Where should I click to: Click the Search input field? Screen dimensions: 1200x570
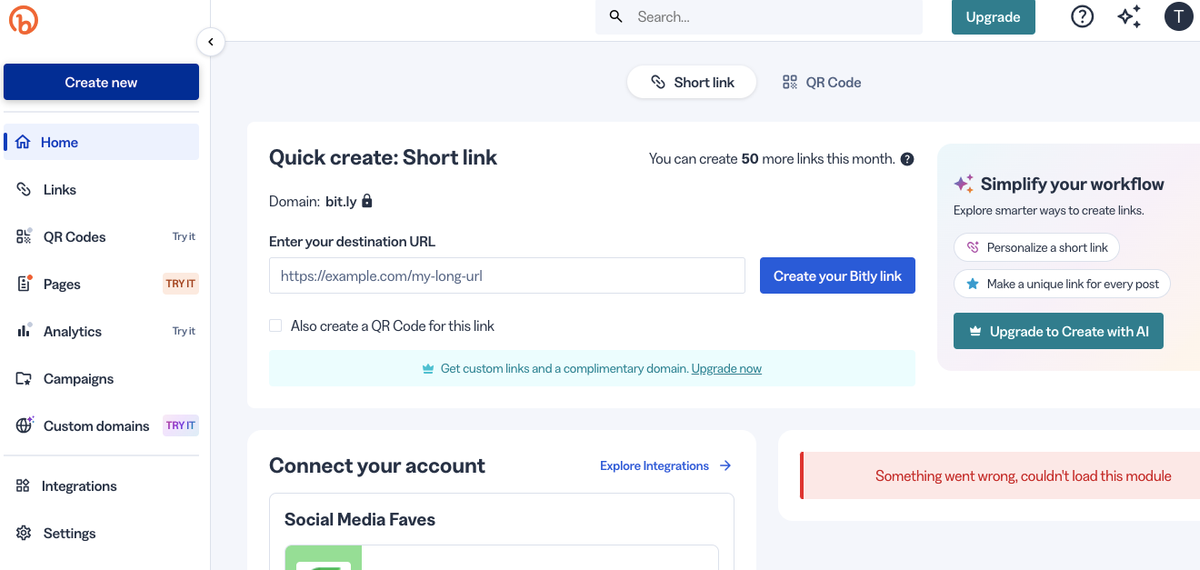(x=759, y=17)
